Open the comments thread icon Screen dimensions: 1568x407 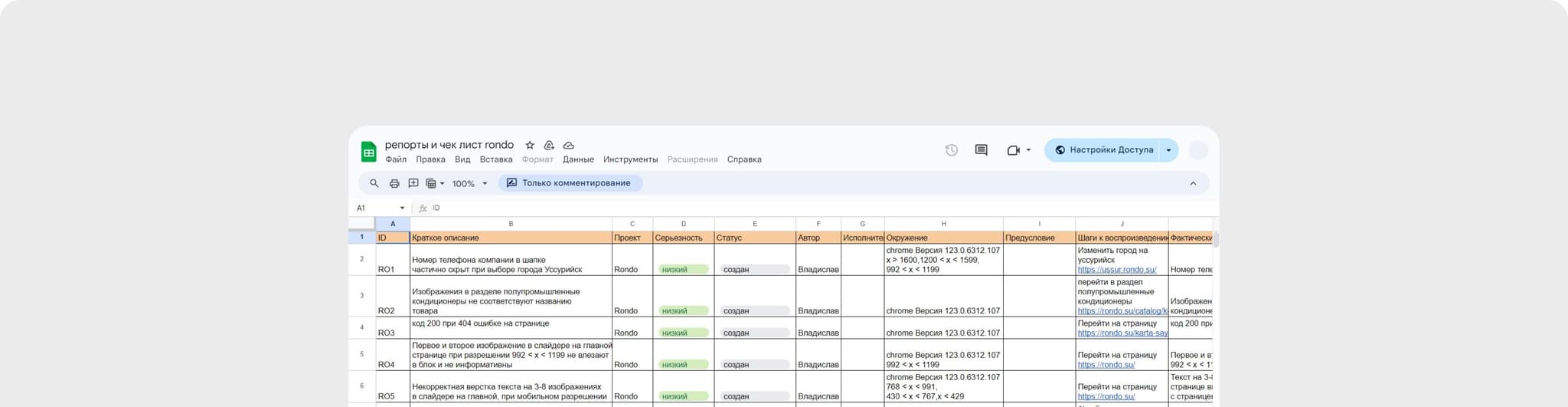tap(981, 150)
